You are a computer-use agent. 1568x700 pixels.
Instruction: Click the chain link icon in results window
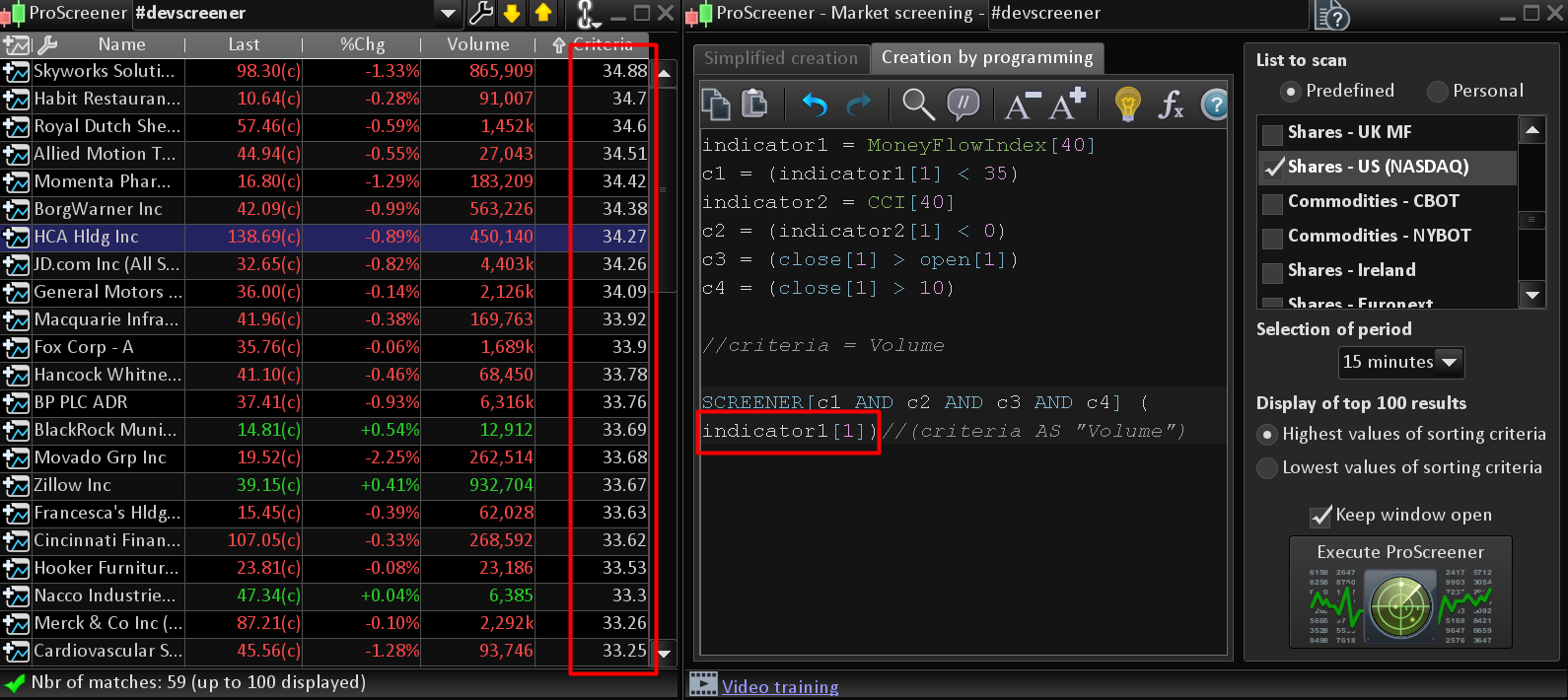point(587,14)
